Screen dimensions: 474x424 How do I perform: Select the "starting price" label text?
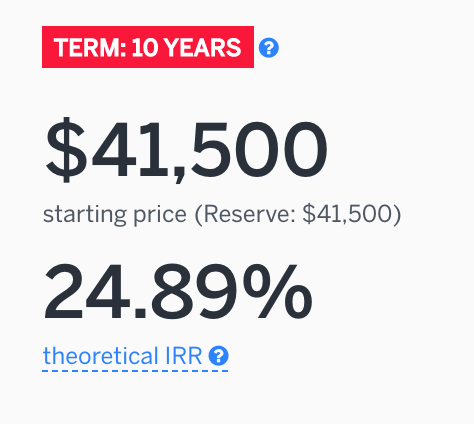(x=115, y=214)
